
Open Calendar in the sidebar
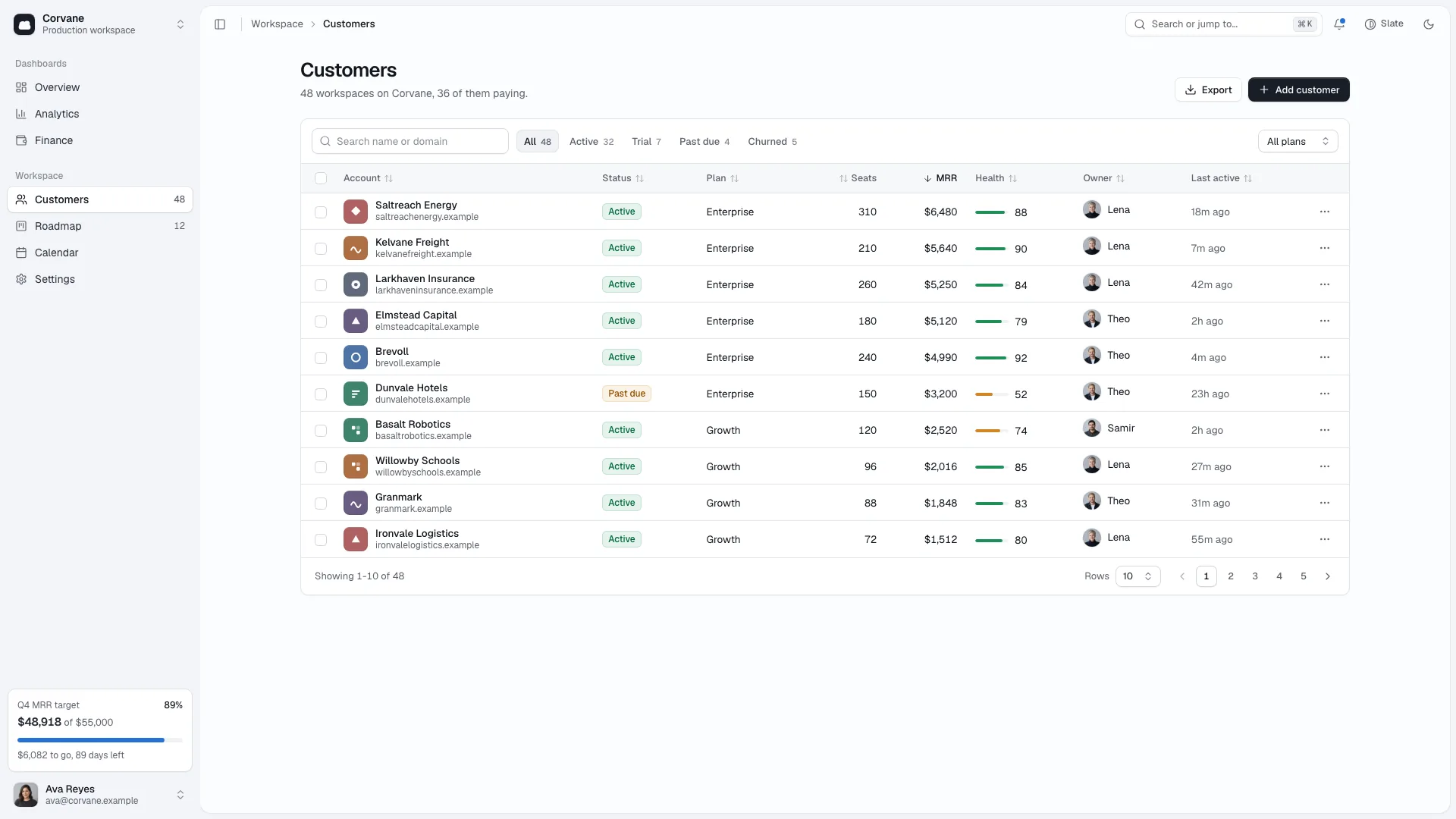[x=100, y=253]
